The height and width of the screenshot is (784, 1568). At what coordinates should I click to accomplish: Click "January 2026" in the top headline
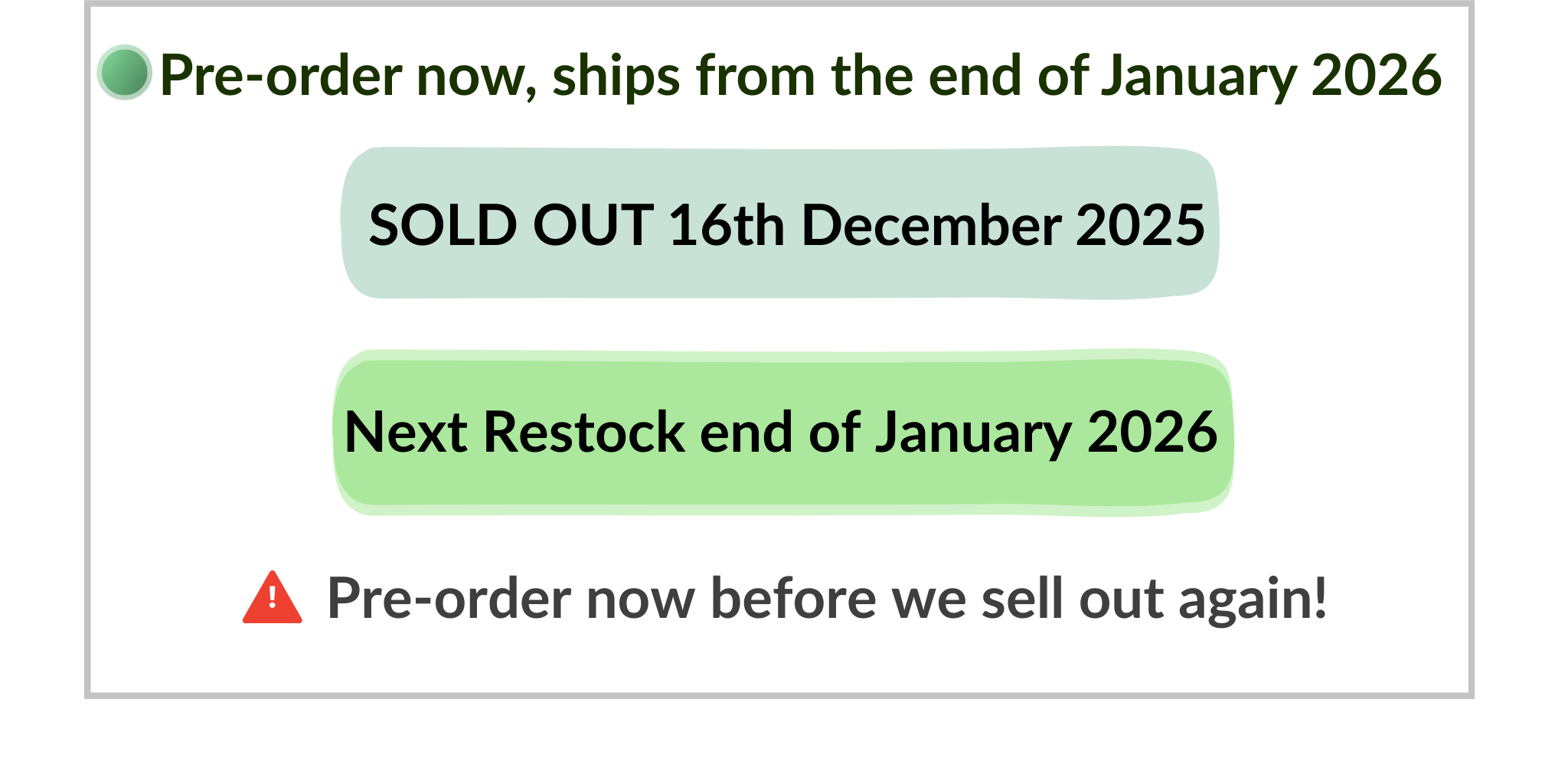[1271, 76]
